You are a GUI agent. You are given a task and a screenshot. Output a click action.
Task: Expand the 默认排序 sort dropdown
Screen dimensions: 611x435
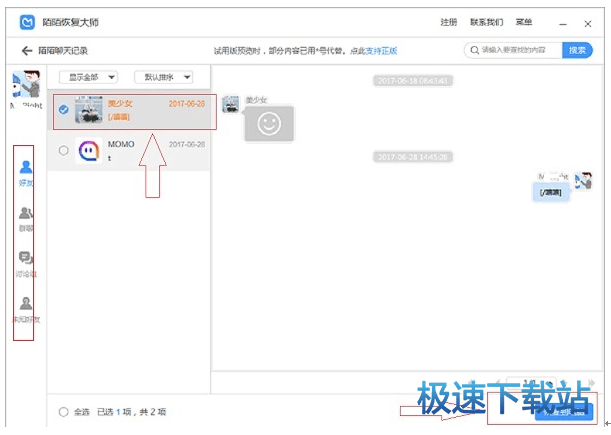pyautogui.click(x=164, y=77)
